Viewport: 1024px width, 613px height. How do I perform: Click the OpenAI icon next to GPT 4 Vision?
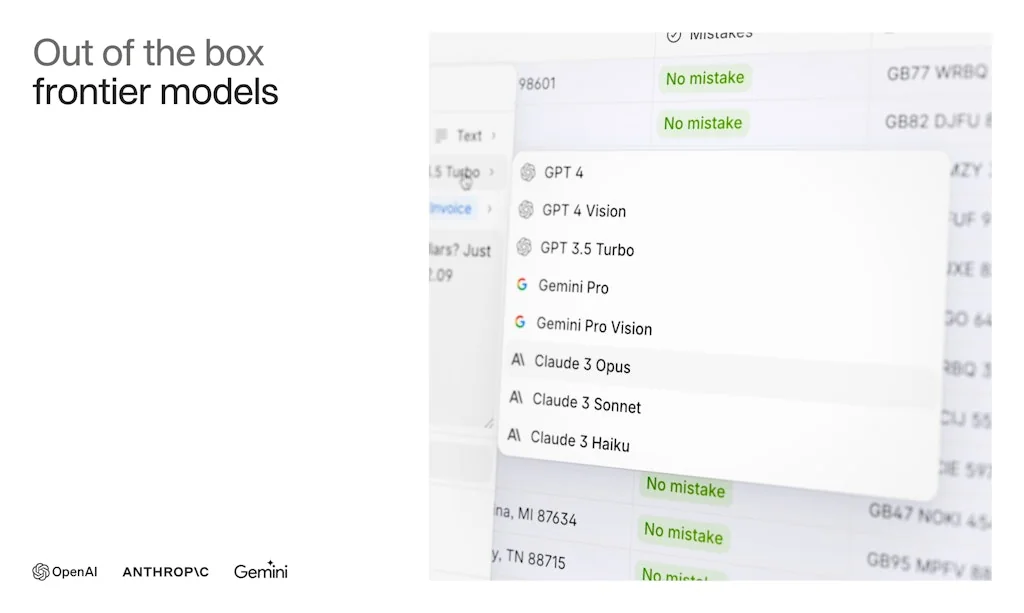[525, 211]
